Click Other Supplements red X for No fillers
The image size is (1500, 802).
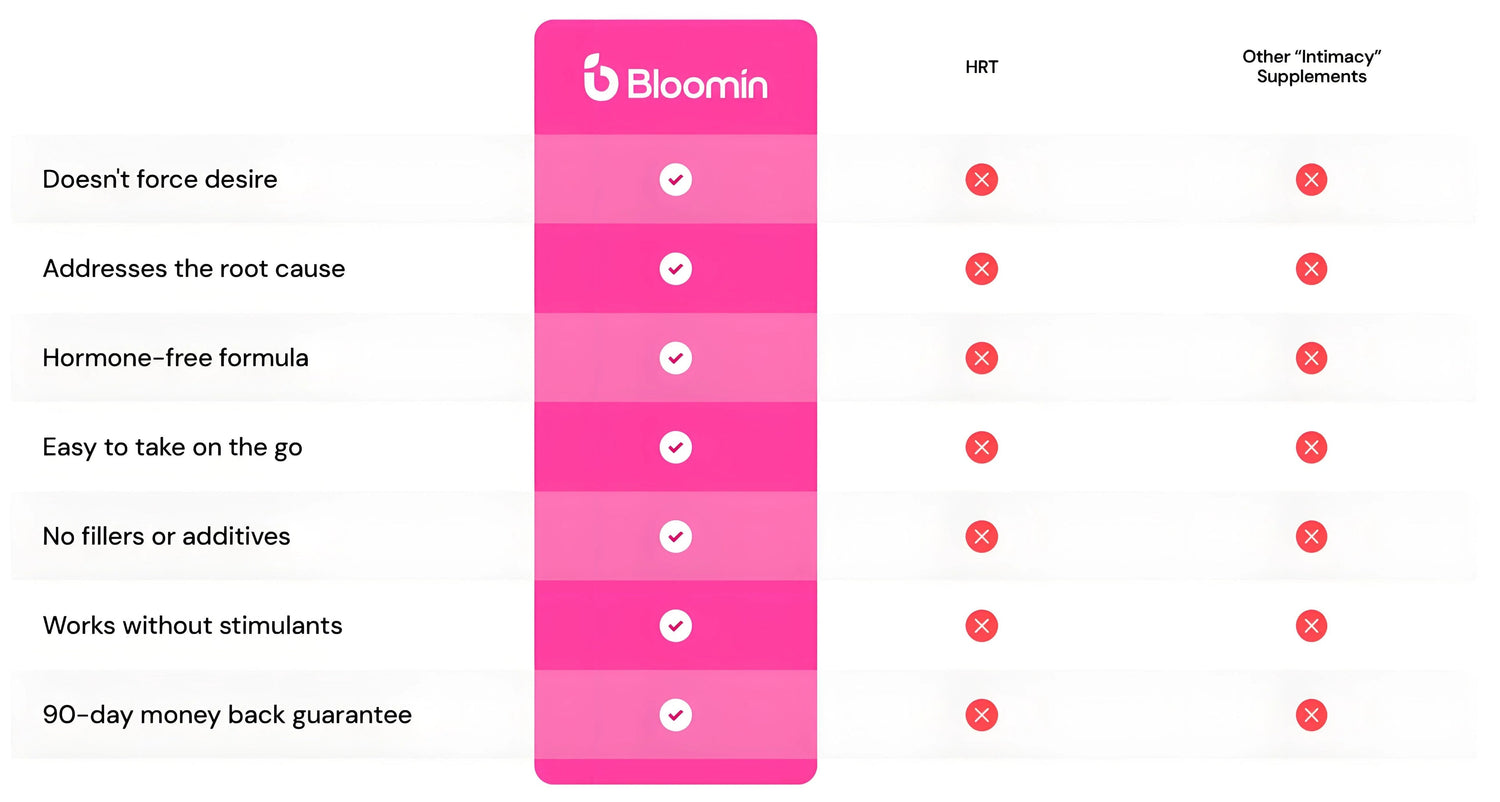pos(1311,537)
